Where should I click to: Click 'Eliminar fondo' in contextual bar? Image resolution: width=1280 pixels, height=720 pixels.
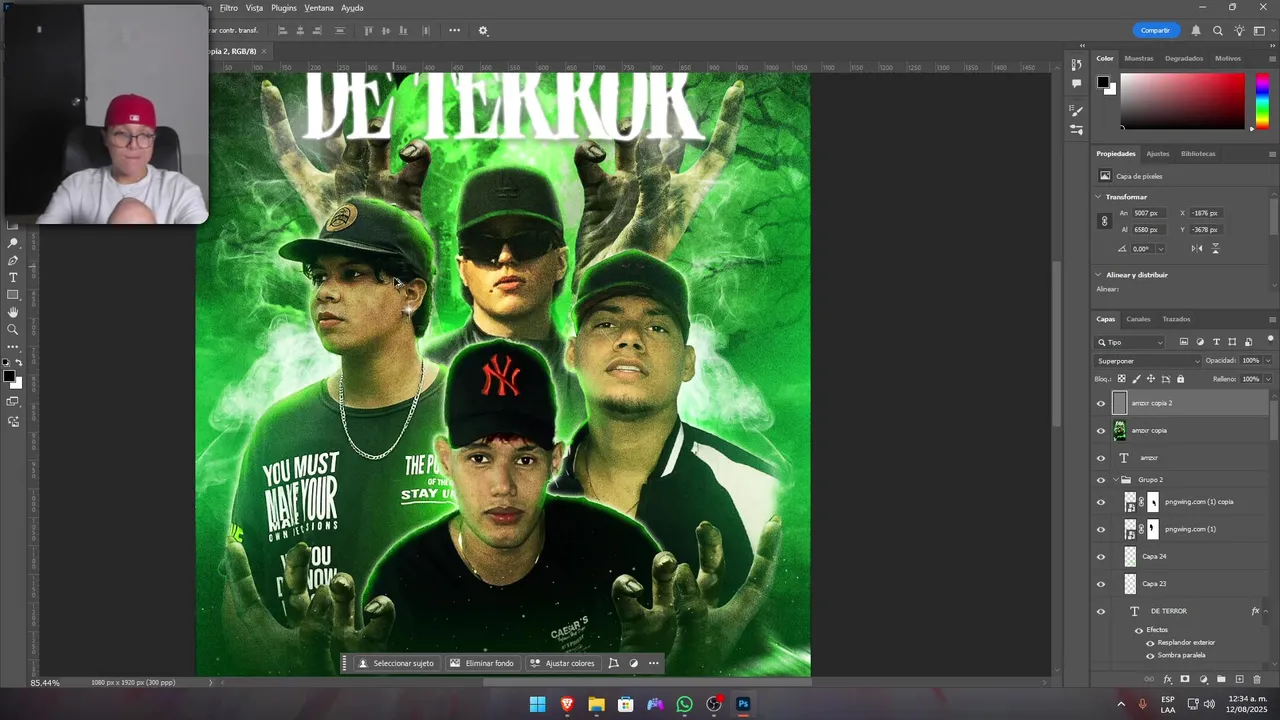482,663
